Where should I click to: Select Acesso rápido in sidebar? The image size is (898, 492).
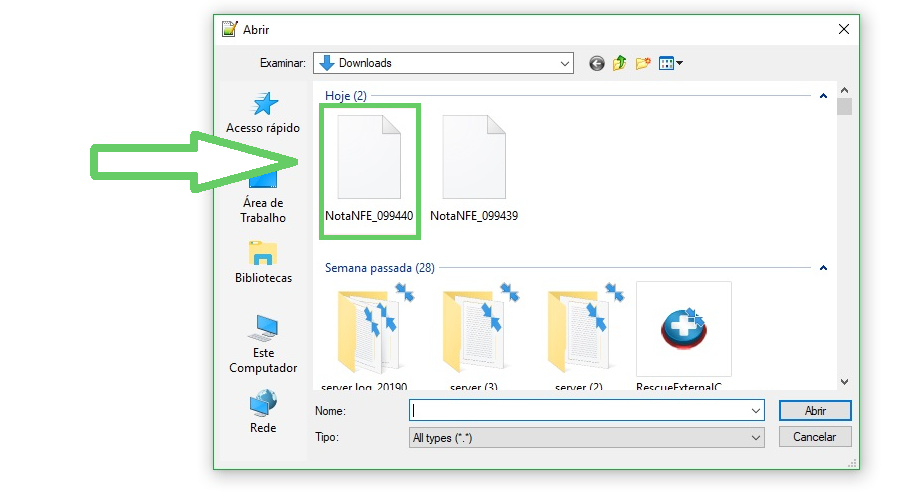tap(263, 113)
